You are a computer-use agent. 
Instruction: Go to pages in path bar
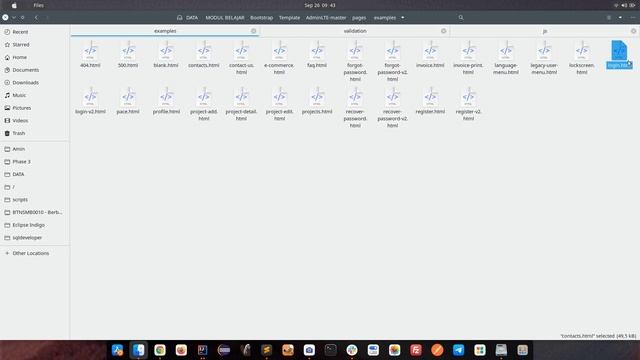pyautogui.click(x=359, y=18)
